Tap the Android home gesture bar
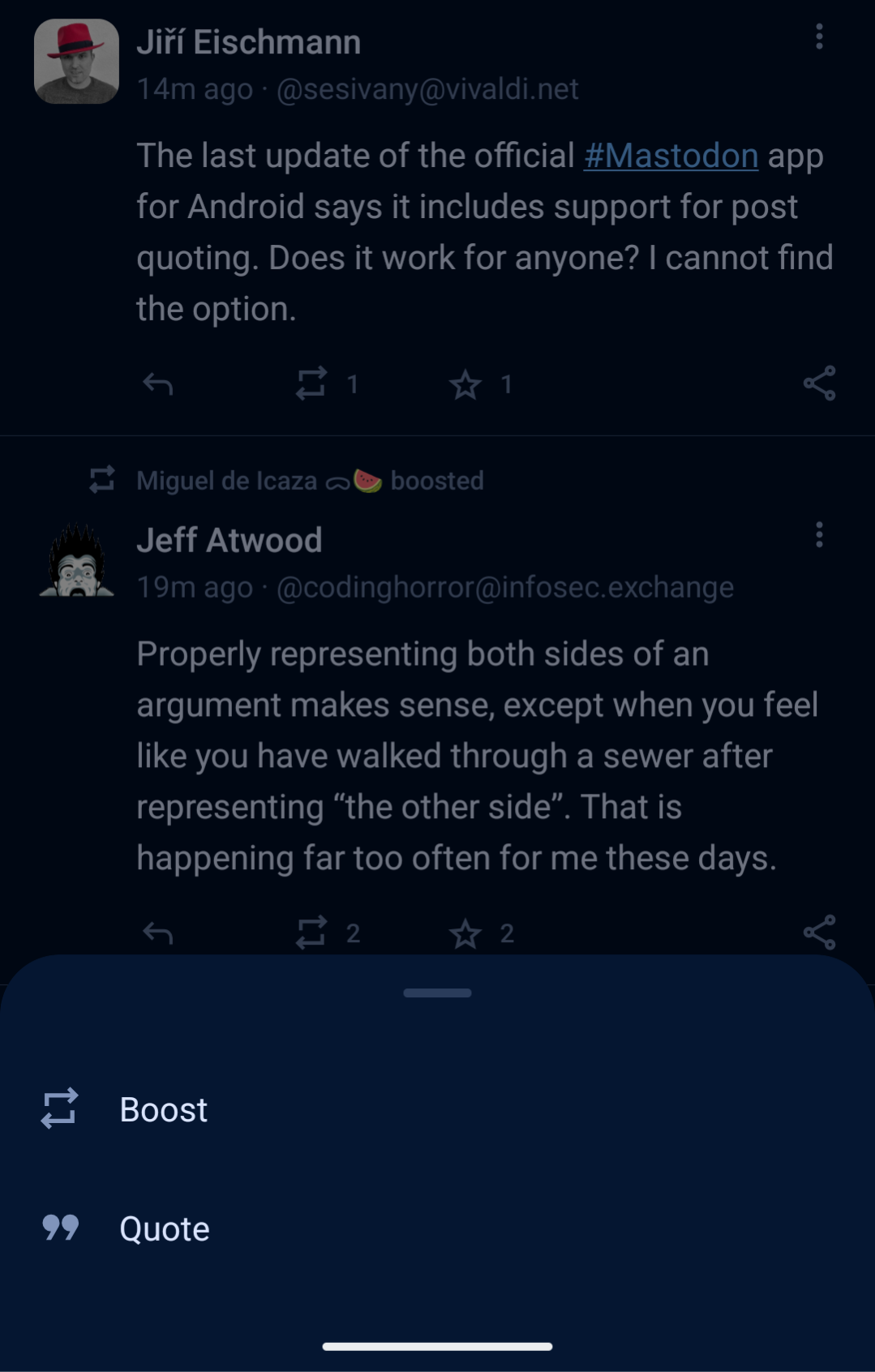The image size is (875, 1372). tap(437, 1346)
